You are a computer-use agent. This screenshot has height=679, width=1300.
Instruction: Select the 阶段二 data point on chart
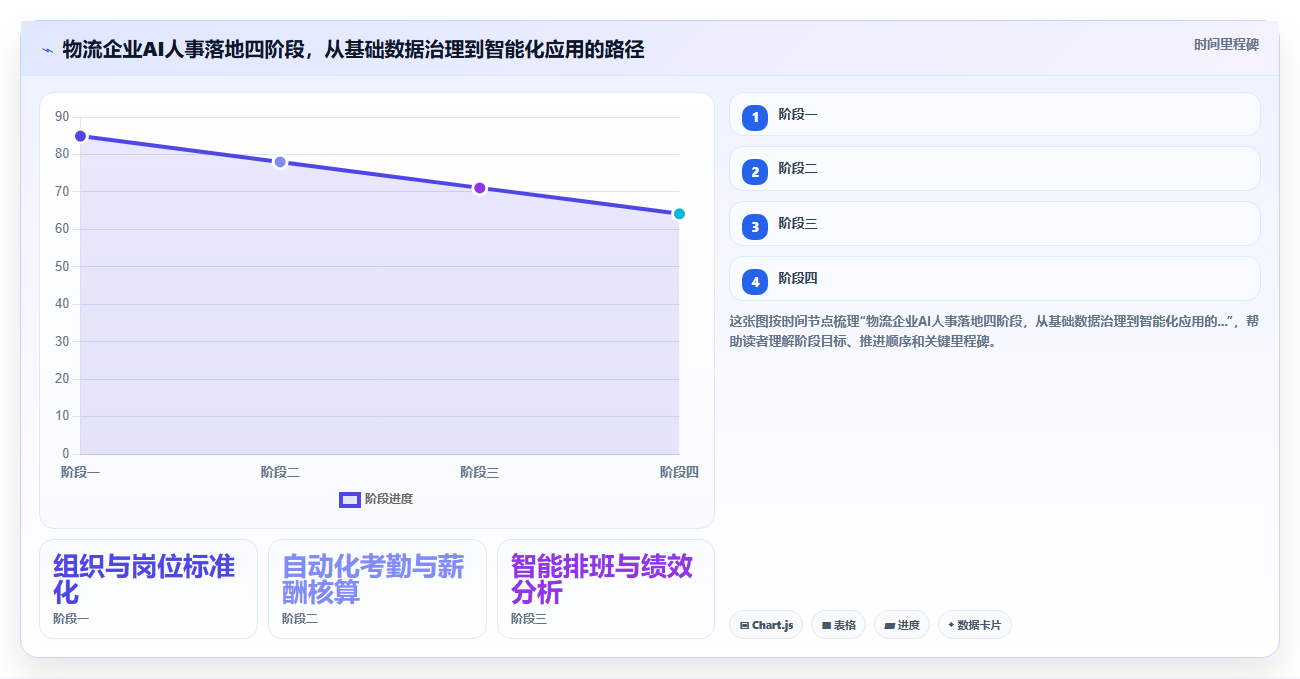[x=280, y=162]
